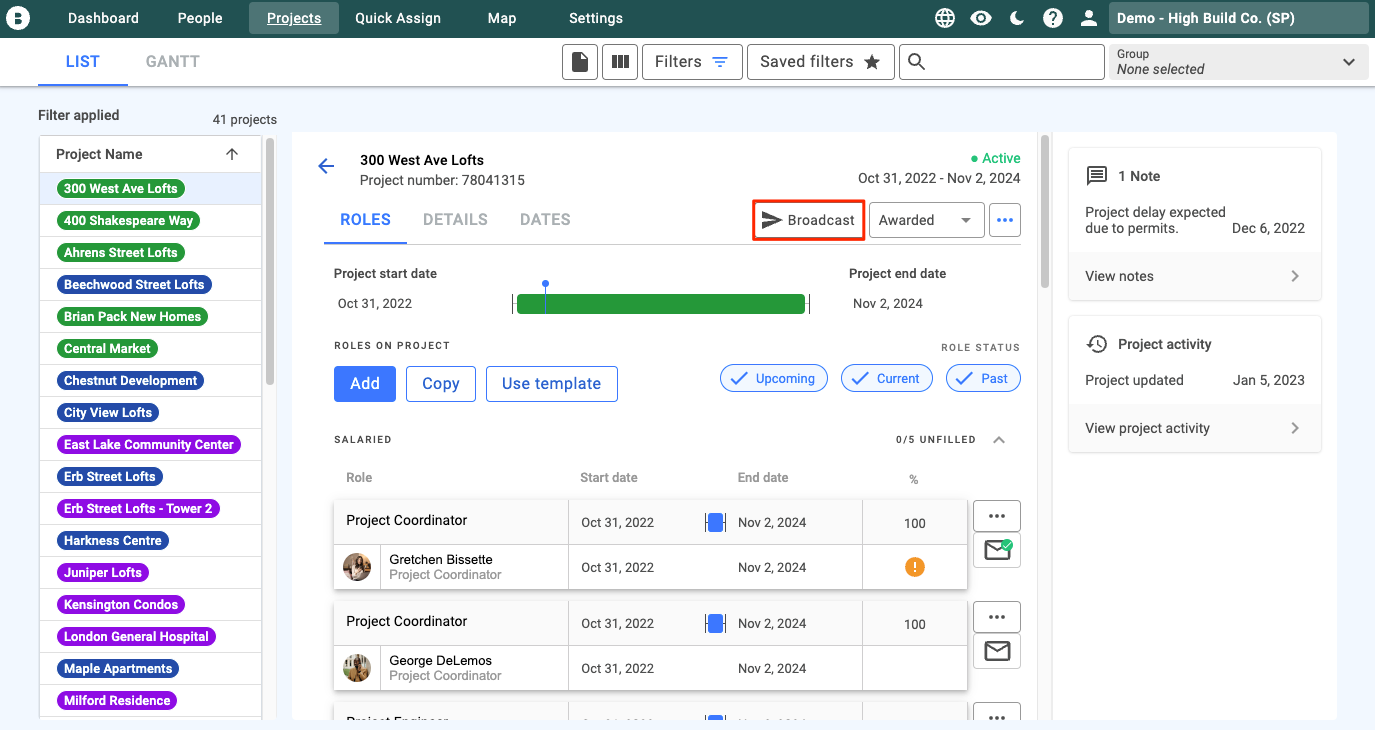Toggle the Past role status chip
The width and height of the screenshot is (1375, 730).
click(983, 378)
